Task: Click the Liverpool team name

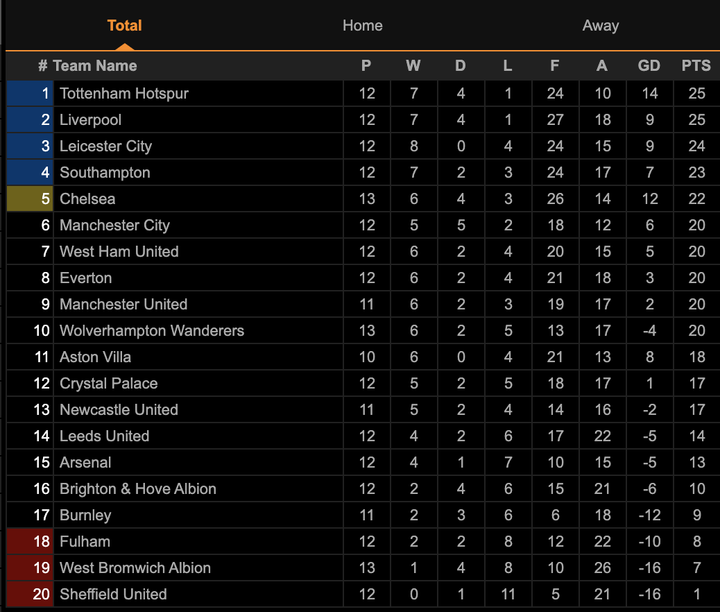Action: 91,120
